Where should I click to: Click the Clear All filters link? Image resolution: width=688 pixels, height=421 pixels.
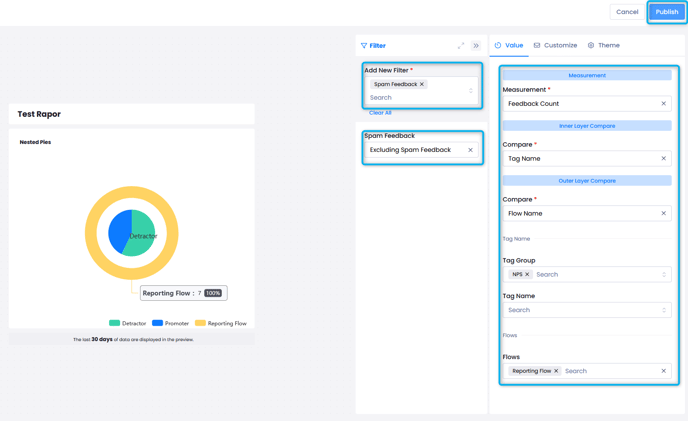click(x=380, y=113)
